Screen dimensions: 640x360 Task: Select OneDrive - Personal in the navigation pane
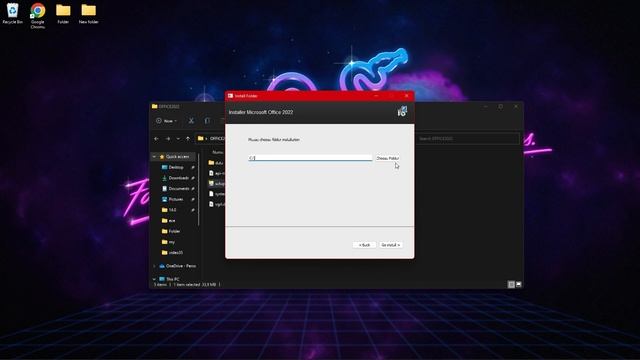[x=178, y=266]
